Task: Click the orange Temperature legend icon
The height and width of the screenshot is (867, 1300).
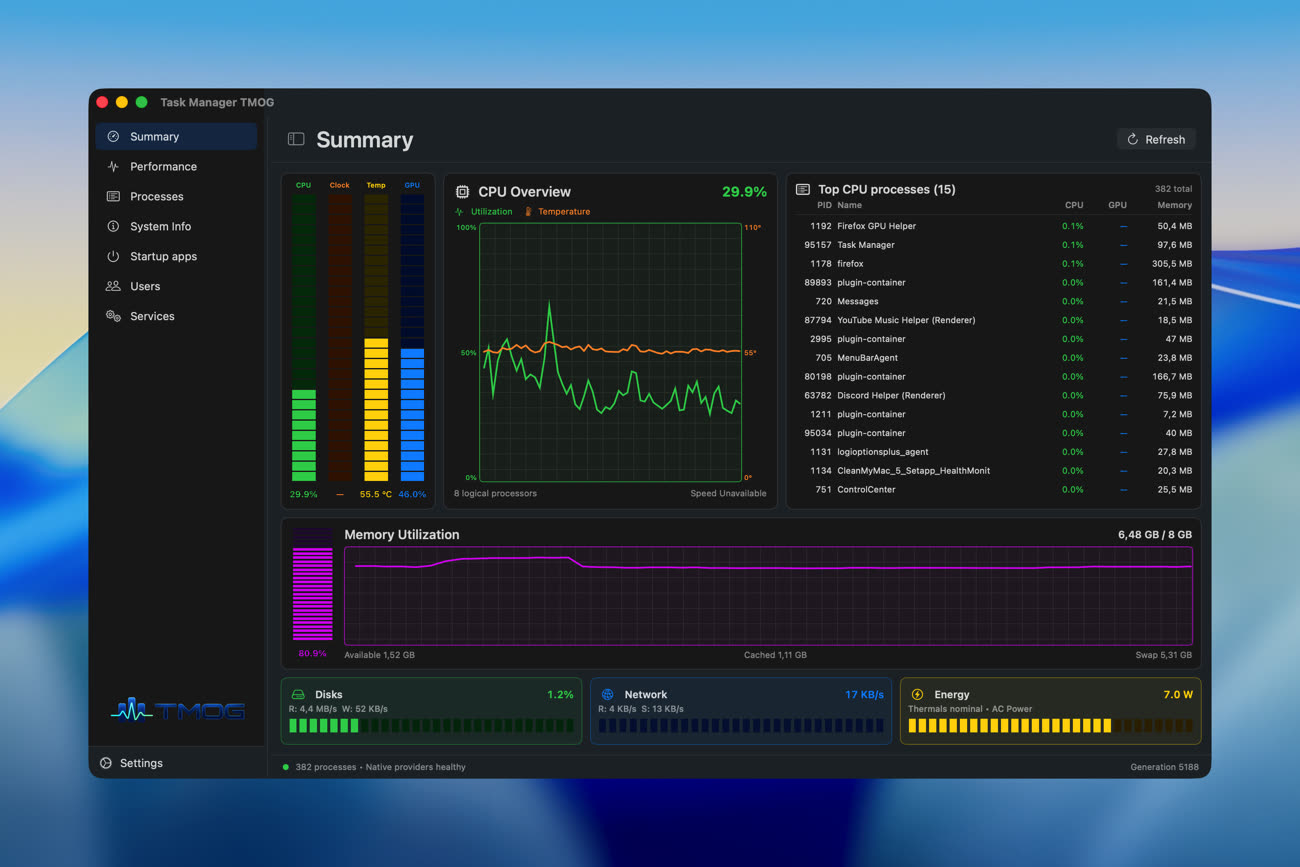Action: (x=529, y=212)
